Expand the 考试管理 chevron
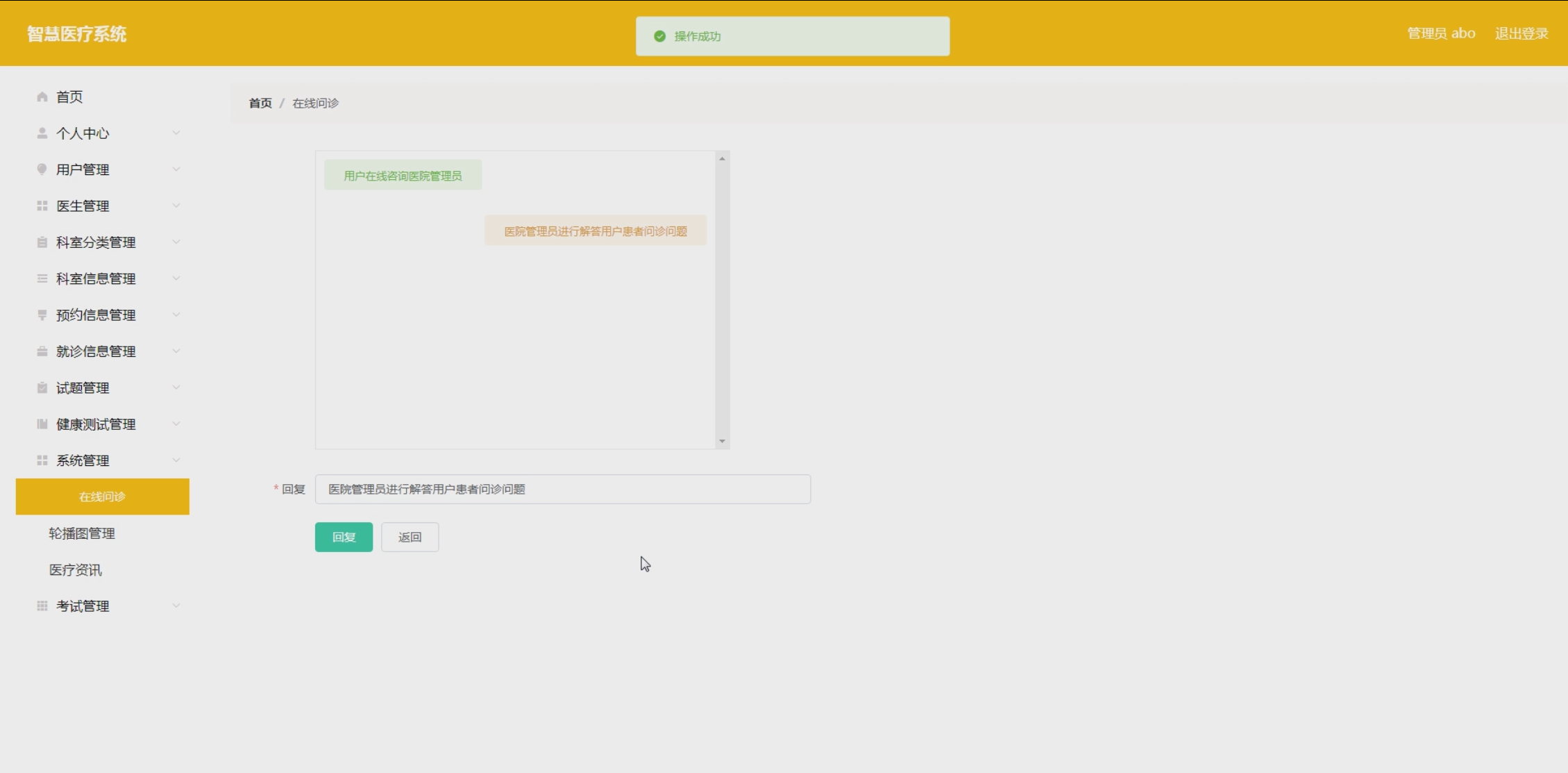Screen dimensions: 1568x773 (x=176, y=606)
